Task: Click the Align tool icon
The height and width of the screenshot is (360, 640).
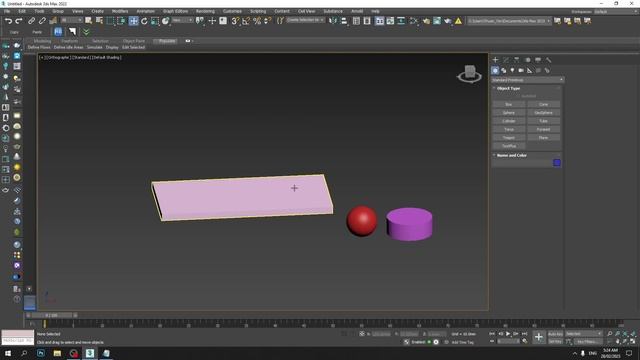Action: click(x=344, y=21)
